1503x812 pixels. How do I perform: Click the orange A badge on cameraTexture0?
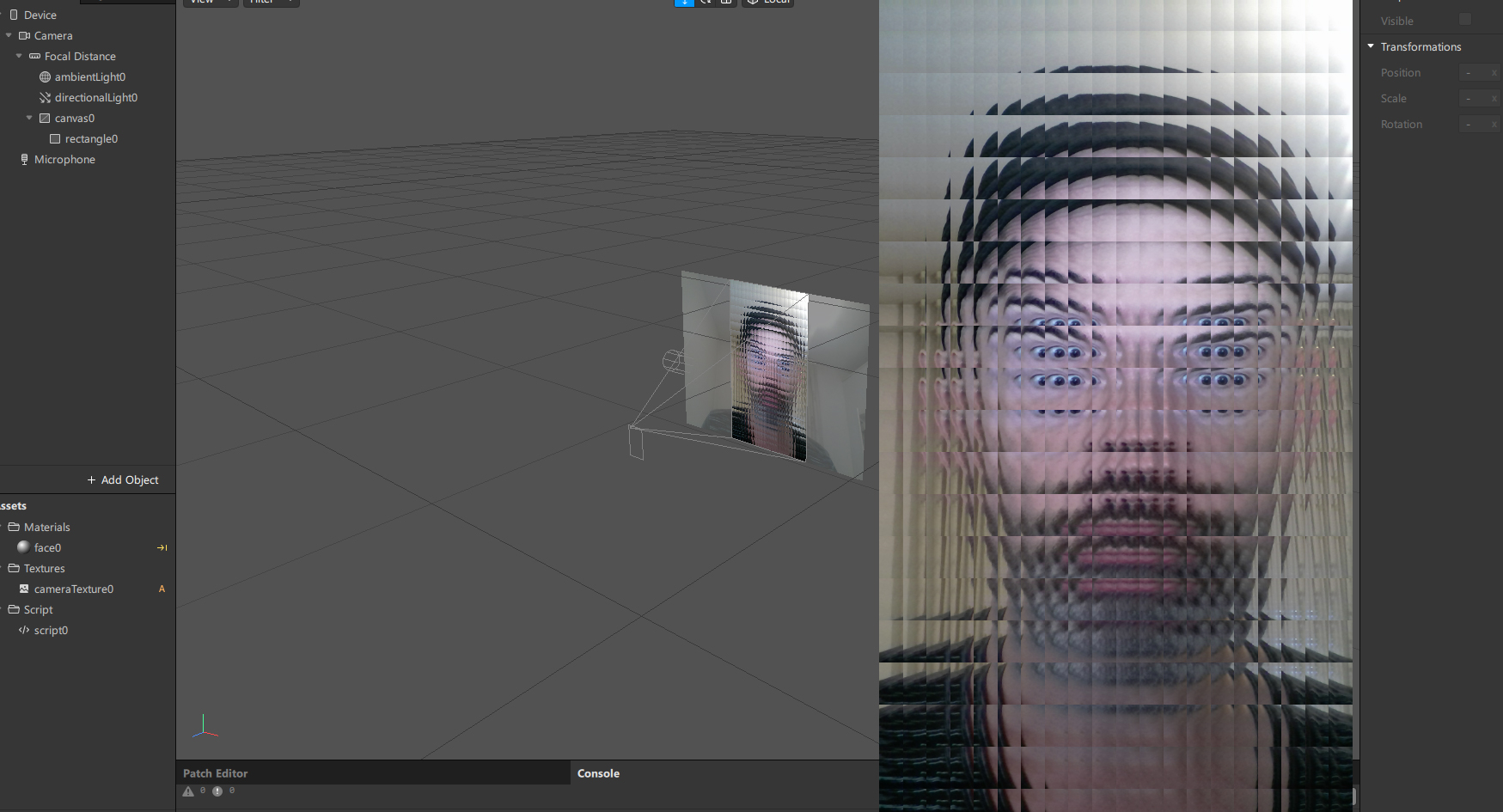coord(162,589)
